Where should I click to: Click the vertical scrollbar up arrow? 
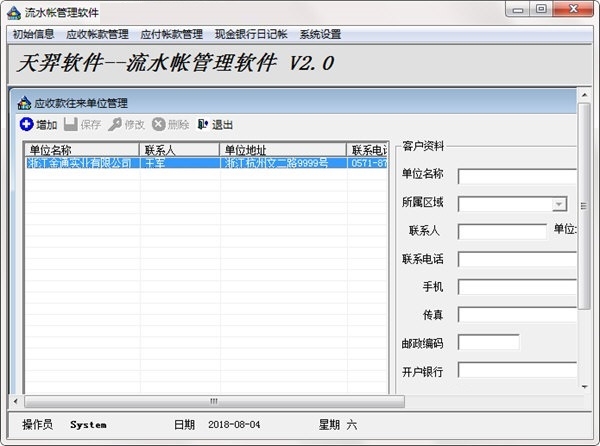584,94
